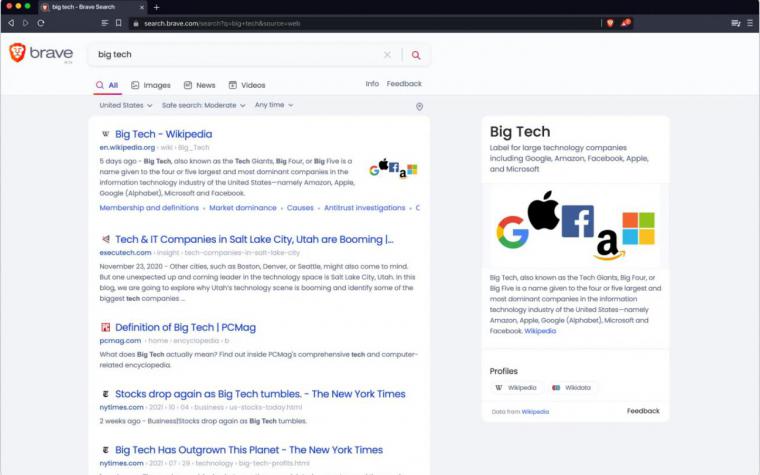The width and height of the screenshot is (760, 475).
Task: Open the Any time filter dropdown
Action: coord(274,105)
